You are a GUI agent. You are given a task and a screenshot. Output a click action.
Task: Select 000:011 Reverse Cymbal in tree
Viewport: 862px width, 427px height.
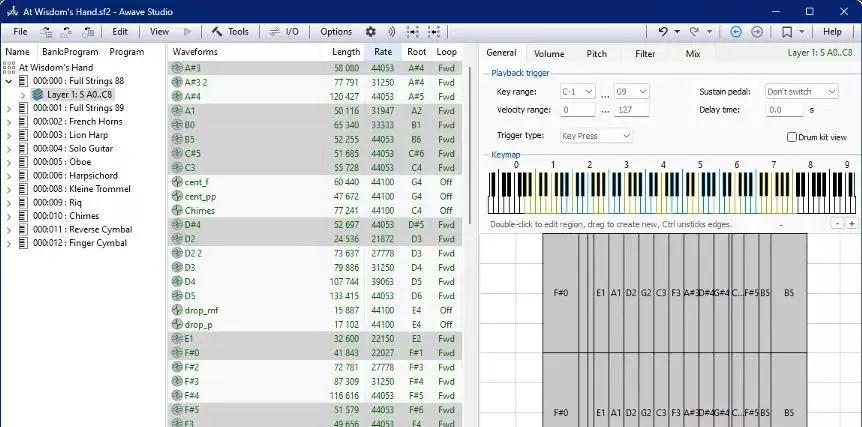coord(82,230)
